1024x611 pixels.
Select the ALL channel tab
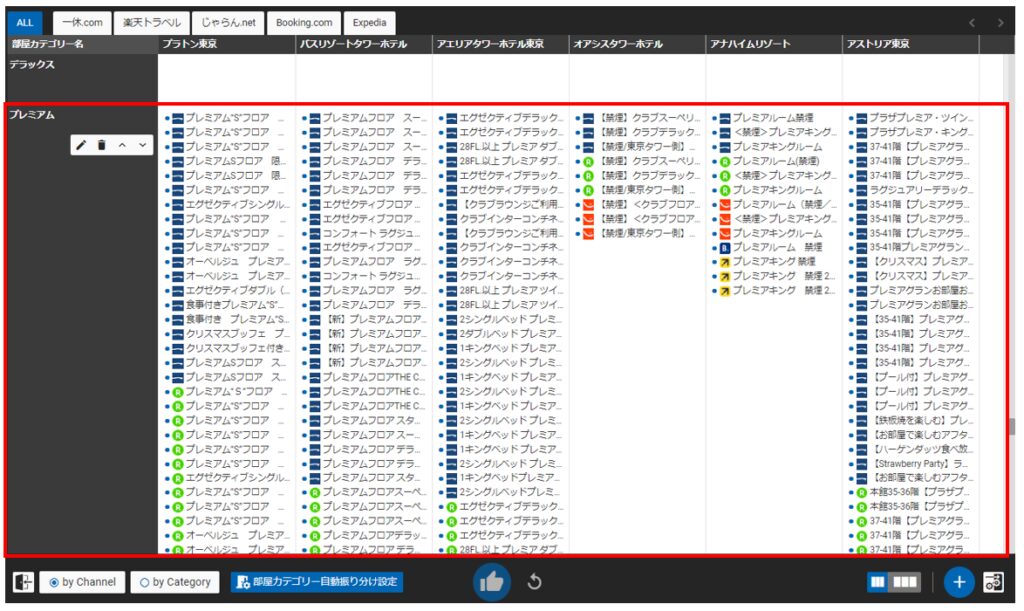25,22
